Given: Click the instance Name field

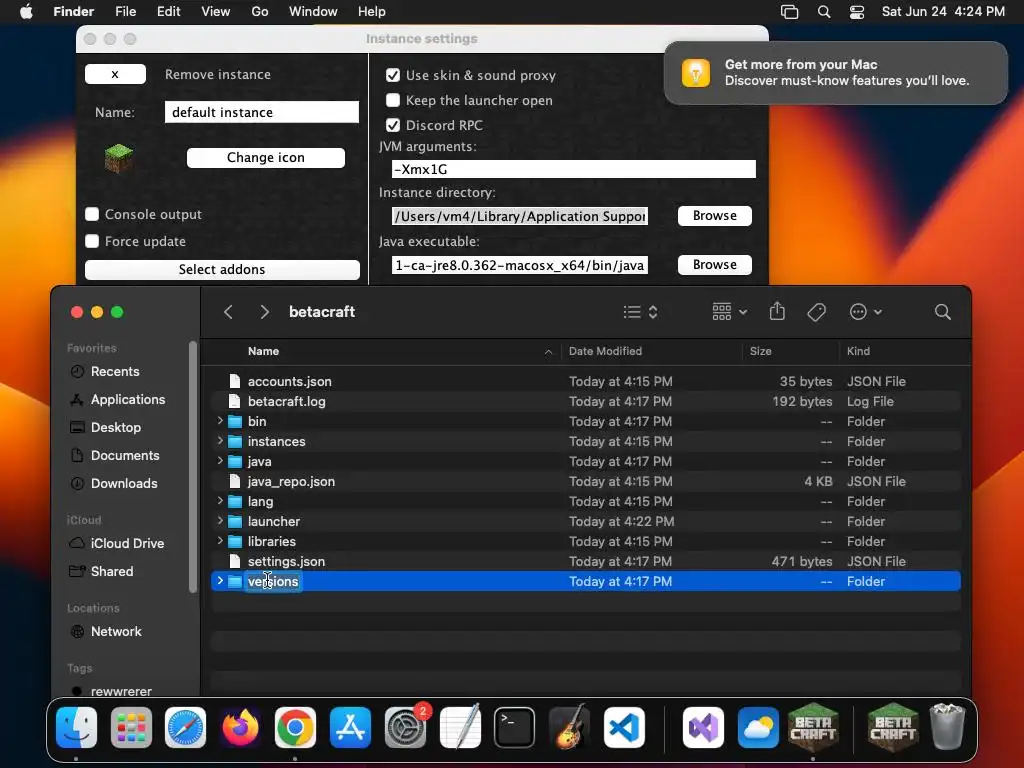Looking at the screenshot, I should pos(261,112).
